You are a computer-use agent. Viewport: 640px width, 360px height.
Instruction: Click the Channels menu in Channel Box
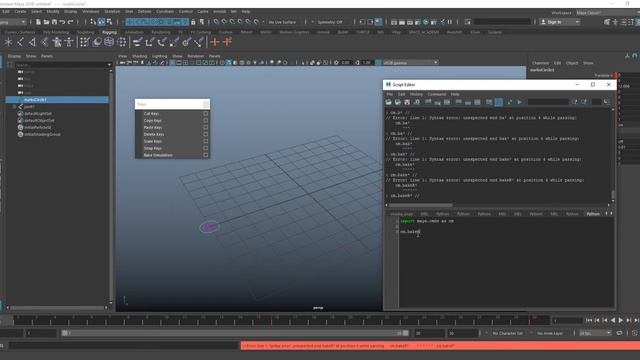pos(540,63)
